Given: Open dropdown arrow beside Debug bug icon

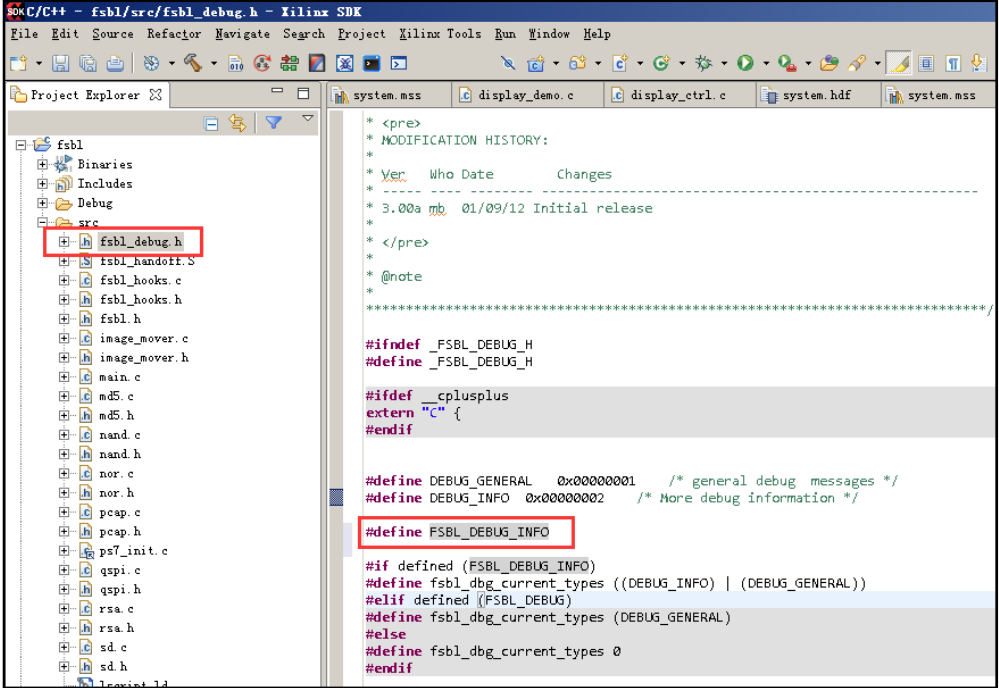Looking at the screenshot, I should coord(724,64).
